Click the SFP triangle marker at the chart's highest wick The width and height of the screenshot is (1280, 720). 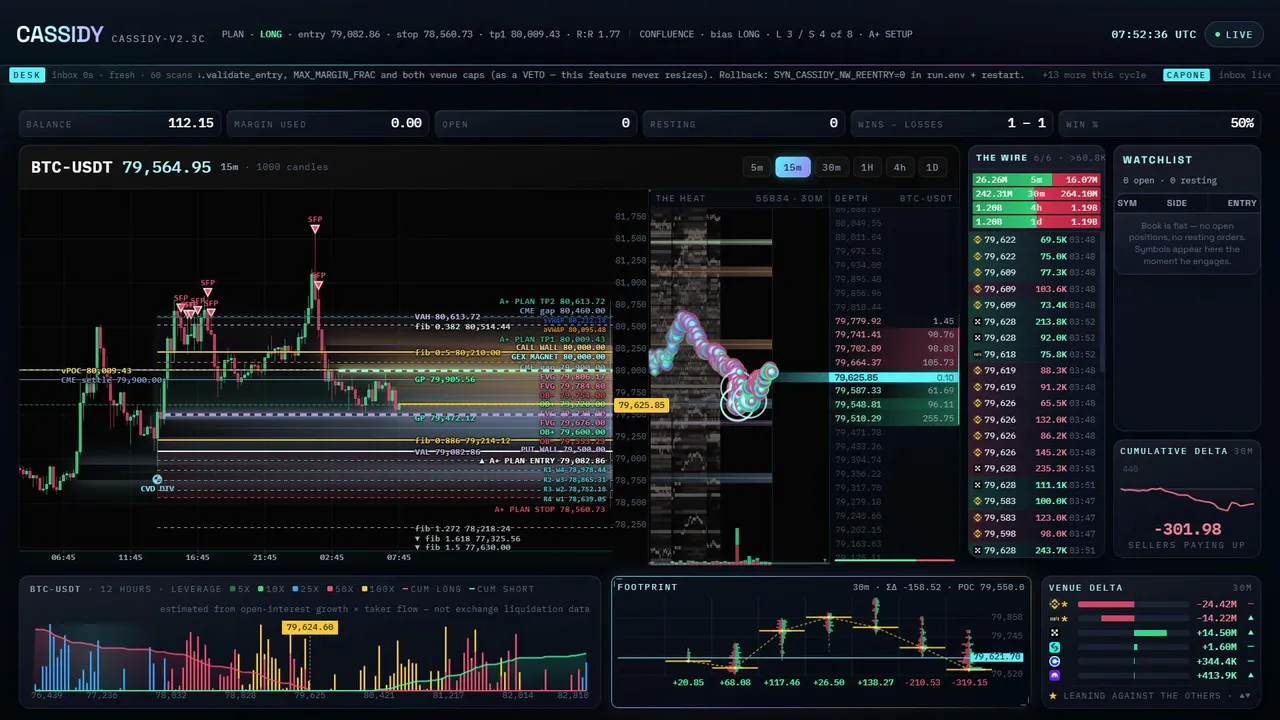click(x=315, y=229)
